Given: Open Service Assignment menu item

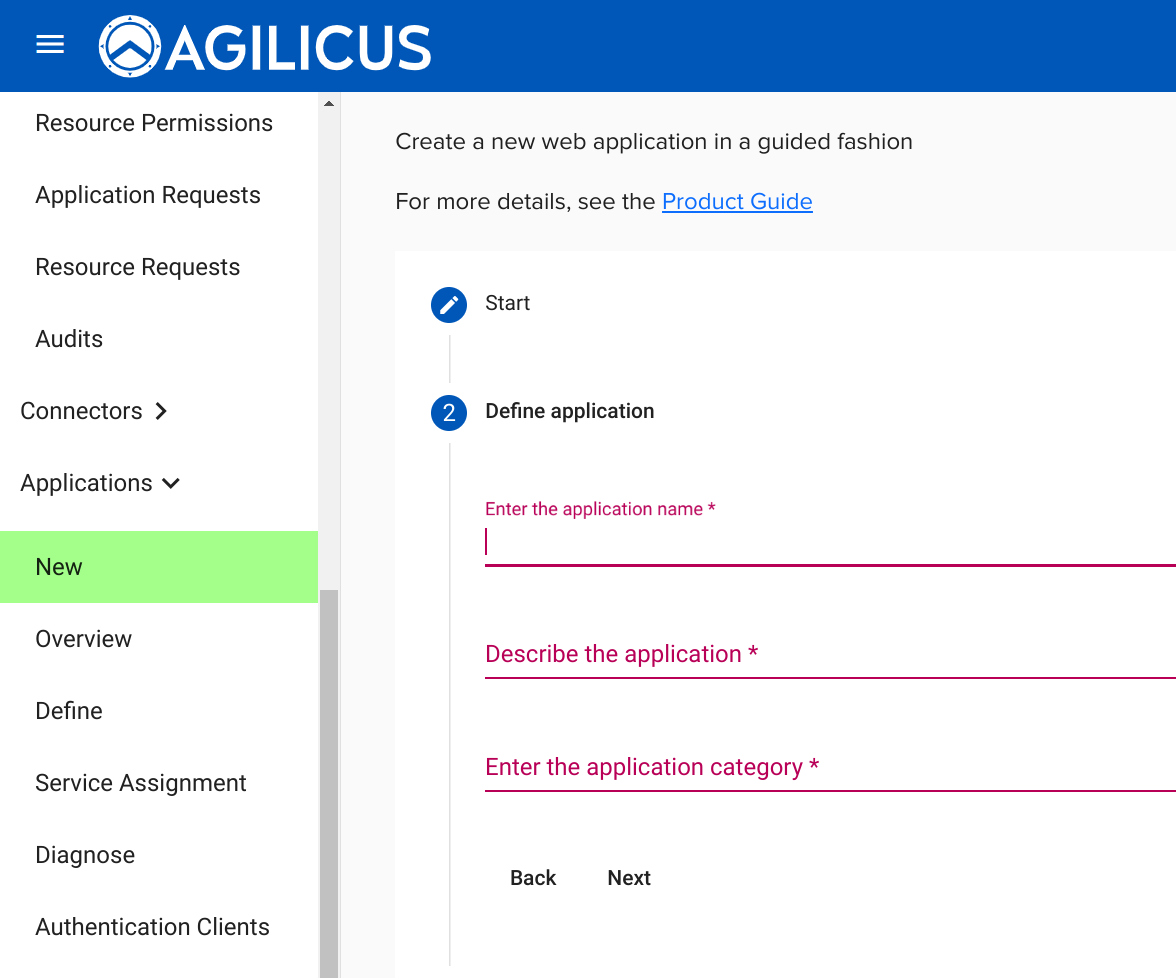Looking at the screenshot, I should pyautogui.click(x=141, y=783).
